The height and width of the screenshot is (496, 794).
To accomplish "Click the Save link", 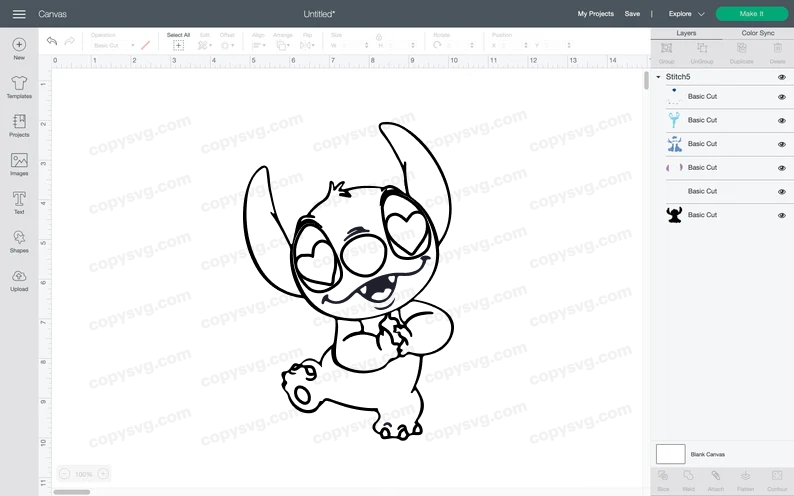I will [632, 14].
